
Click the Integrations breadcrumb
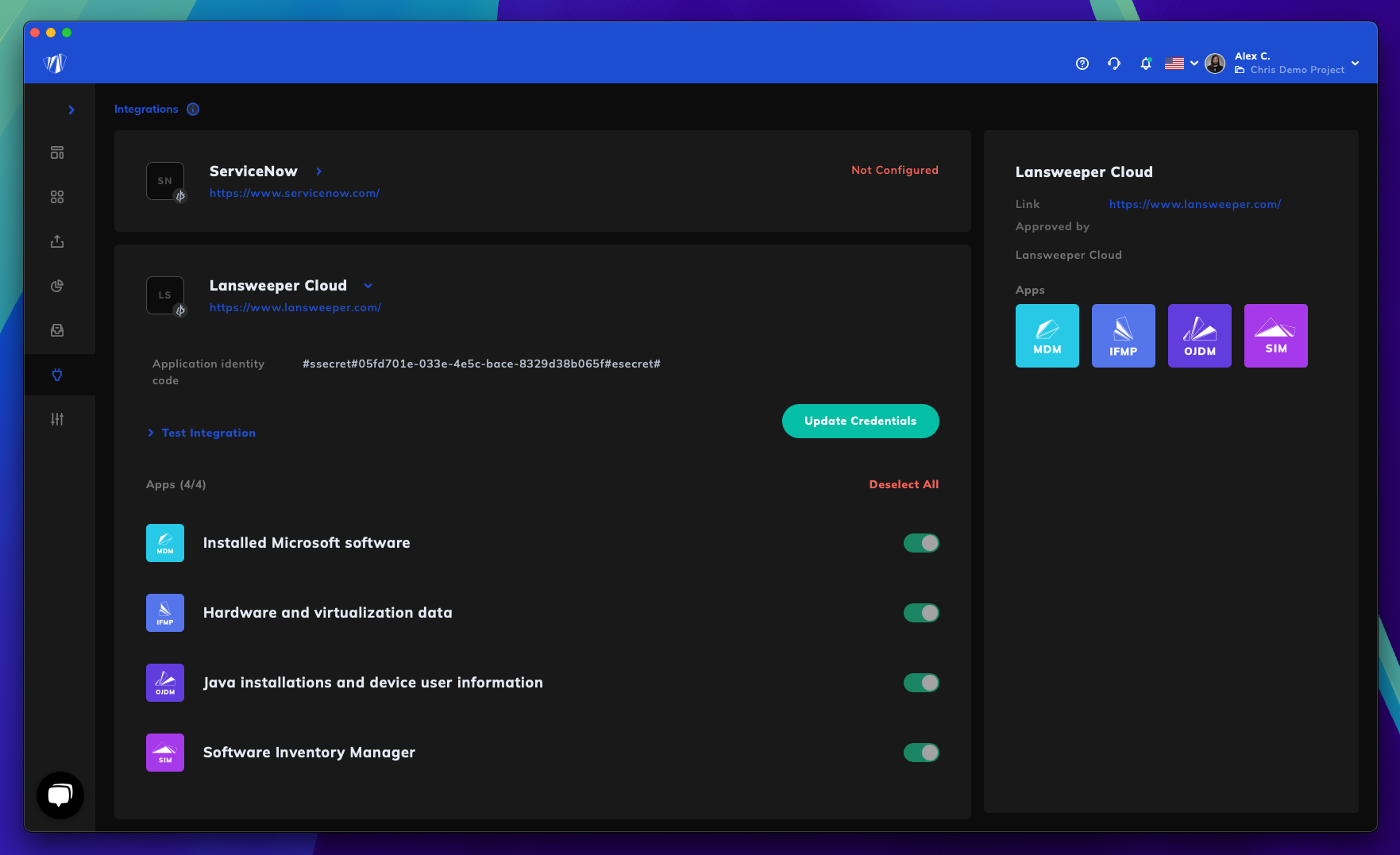coord(146,110)
